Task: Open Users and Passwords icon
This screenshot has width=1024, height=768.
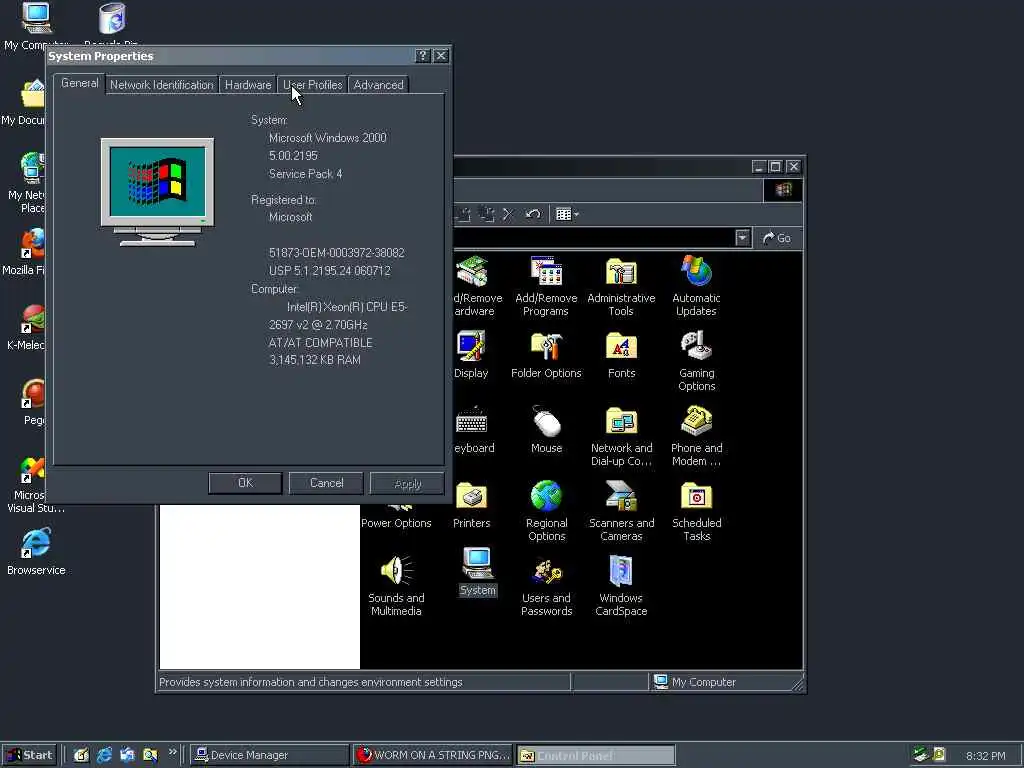Action: click(546, 586)
